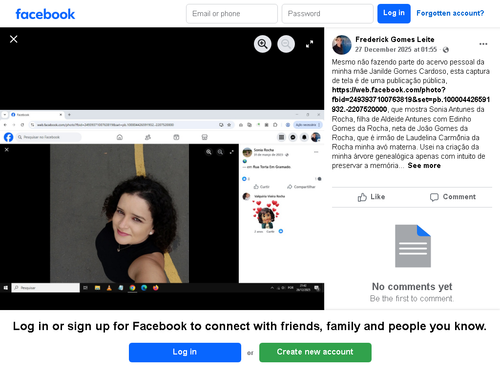Viewport: 500px width, 375px height.
Task: Click Chrome icon in captured taskbar
Action: (x=132, y=288)
